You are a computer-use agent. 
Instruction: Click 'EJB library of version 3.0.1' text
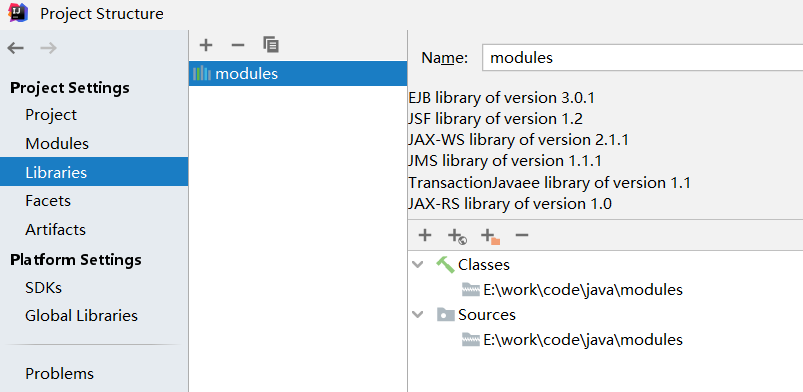(501, 97)
